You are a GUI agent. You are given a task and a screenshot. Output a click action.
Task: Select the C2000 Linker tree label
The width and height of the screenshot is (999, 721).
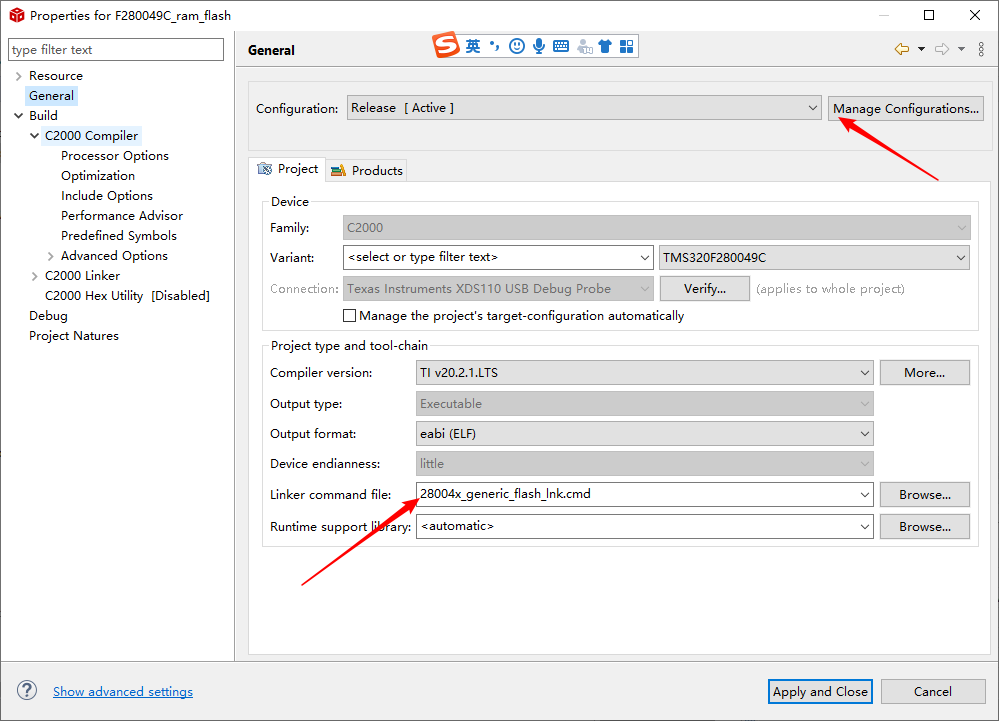tap(82, 276)
